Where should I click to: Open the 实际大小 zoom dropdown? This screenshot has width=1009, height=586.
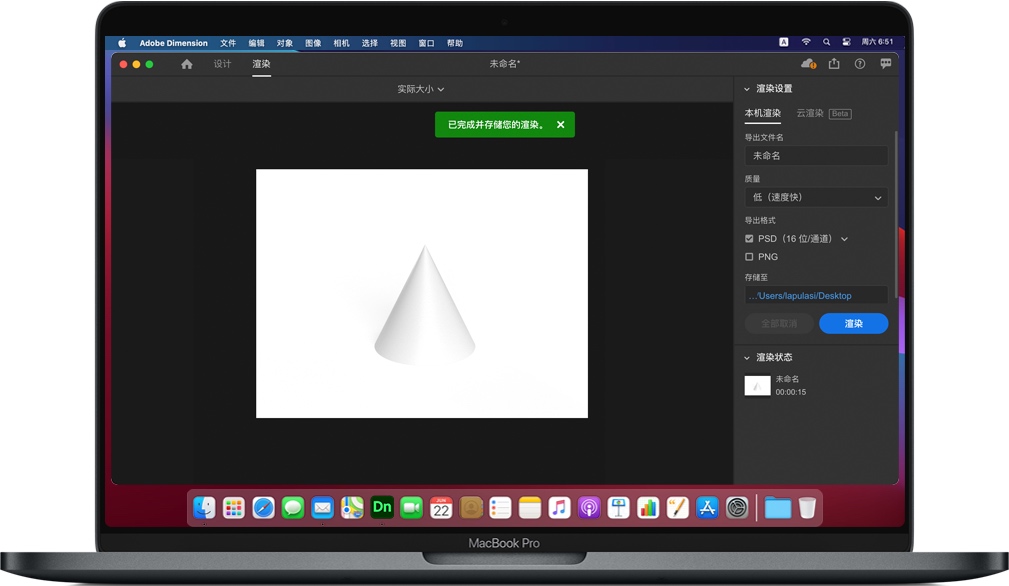tap(420, 89)
